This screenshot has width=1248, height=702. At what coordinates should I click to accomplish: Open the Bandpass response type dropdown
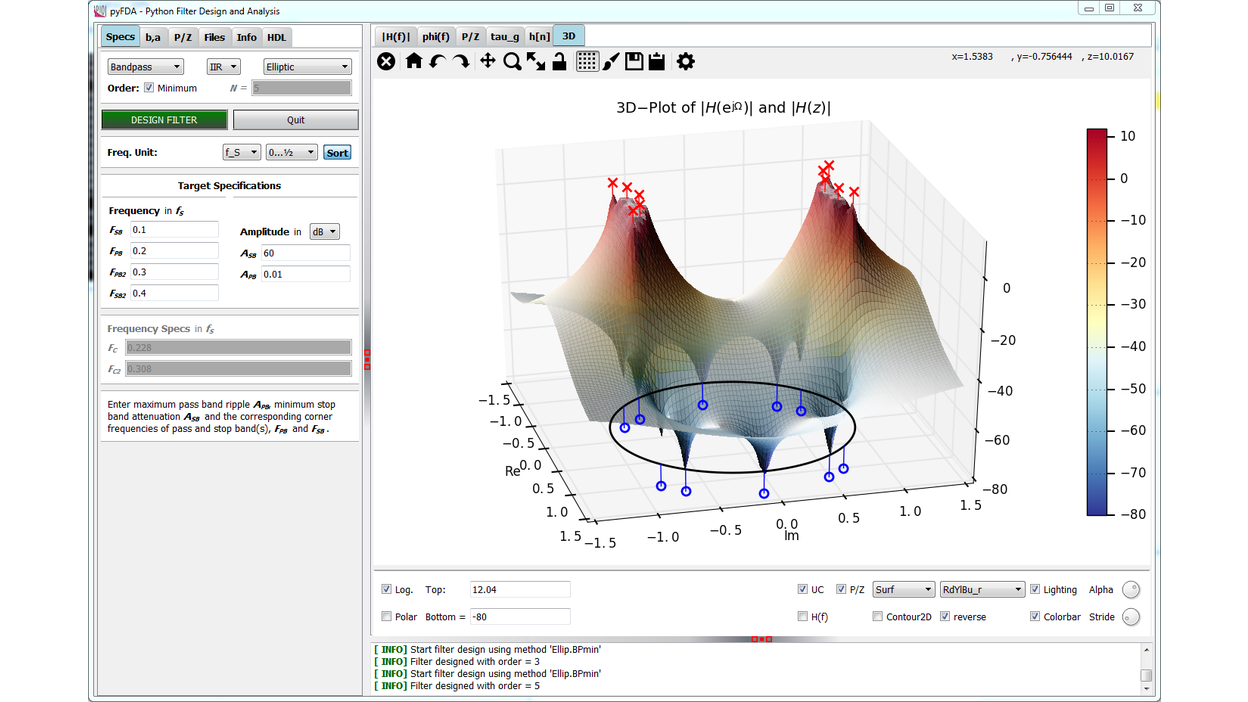146,67
